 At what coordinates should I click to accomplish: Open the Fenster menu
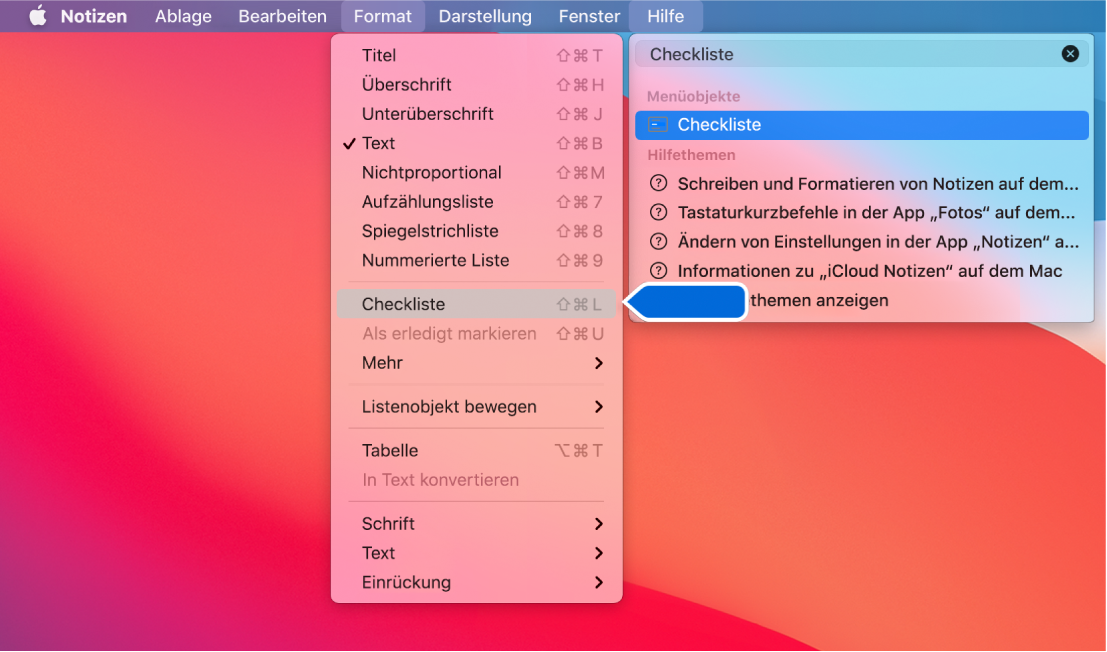coord(588,15)
